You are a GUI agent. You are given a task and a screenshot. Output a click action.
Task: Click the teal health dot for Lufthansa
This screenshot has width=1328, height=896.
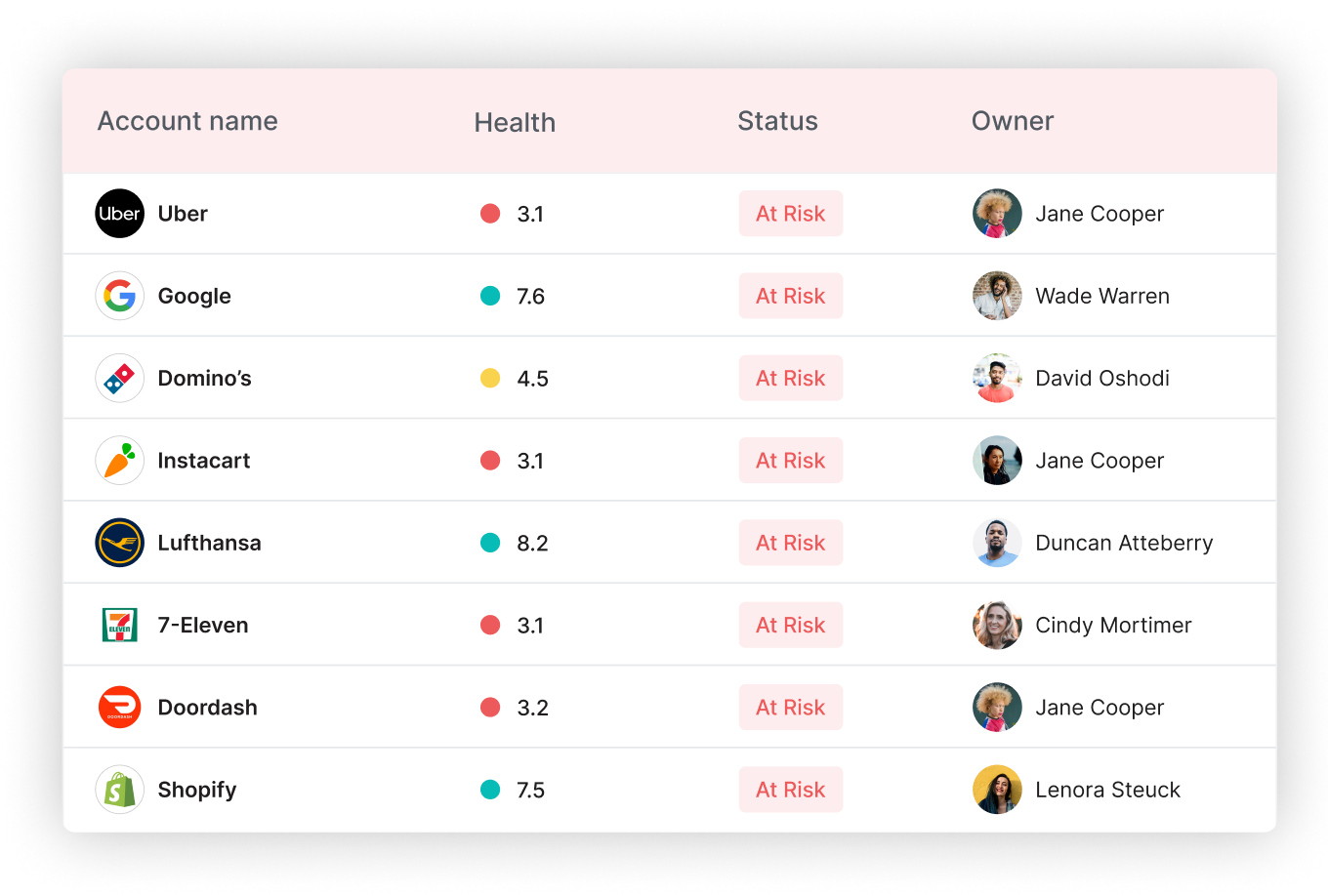(x=490, y=543)
